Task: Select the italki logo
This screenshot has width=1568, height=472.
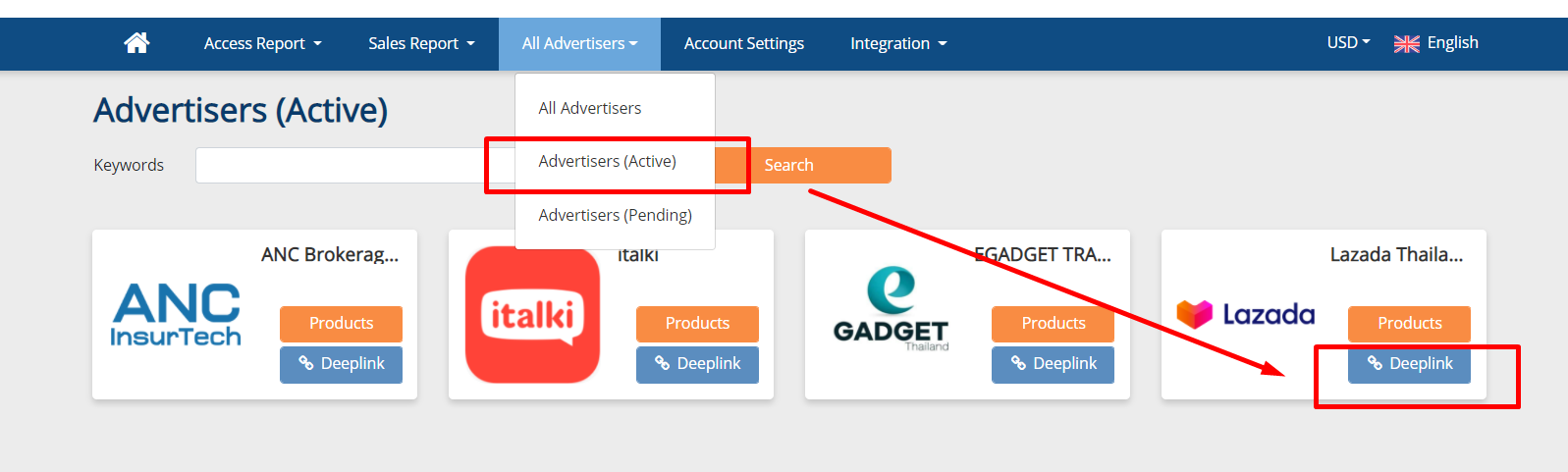Action: tap(532, 315)
